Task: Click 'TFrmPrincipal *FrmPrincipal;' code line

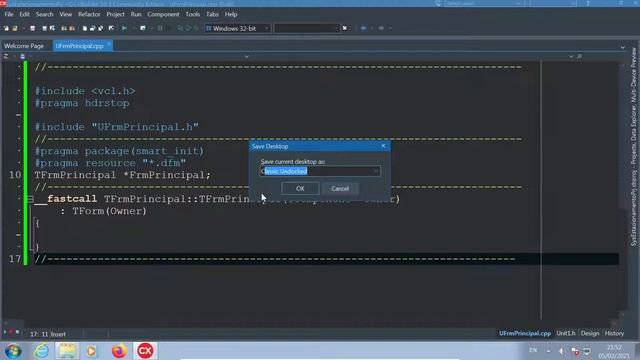Action: coord(122,175)
